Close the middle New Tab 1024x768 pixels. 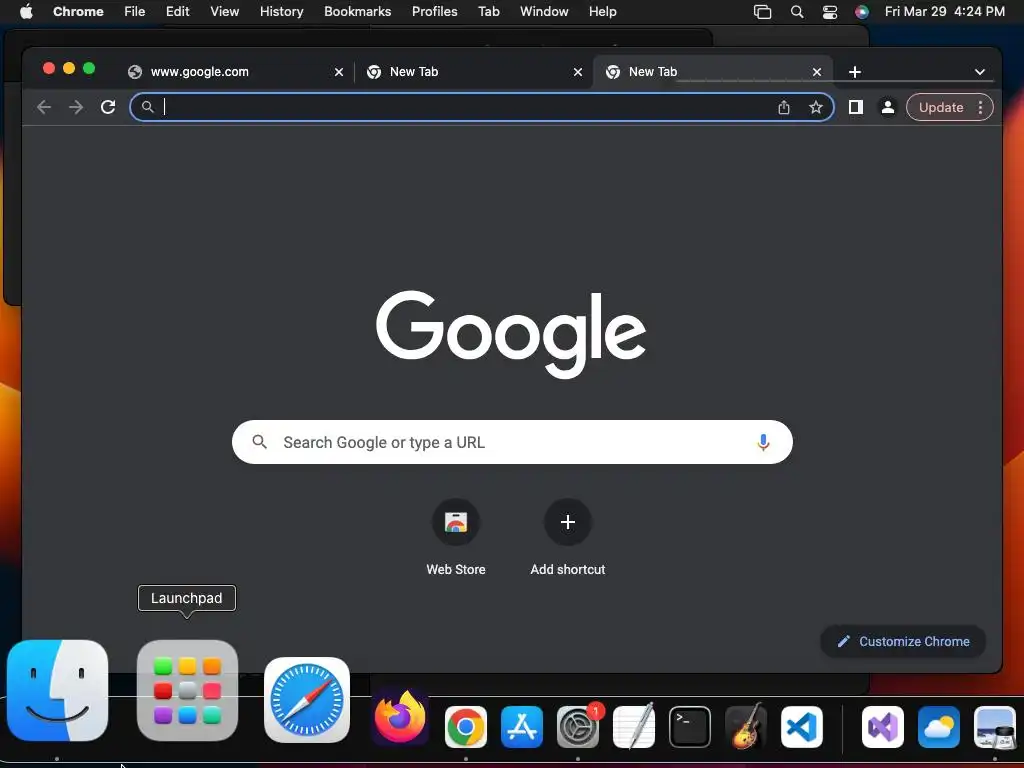coord(577,72)
